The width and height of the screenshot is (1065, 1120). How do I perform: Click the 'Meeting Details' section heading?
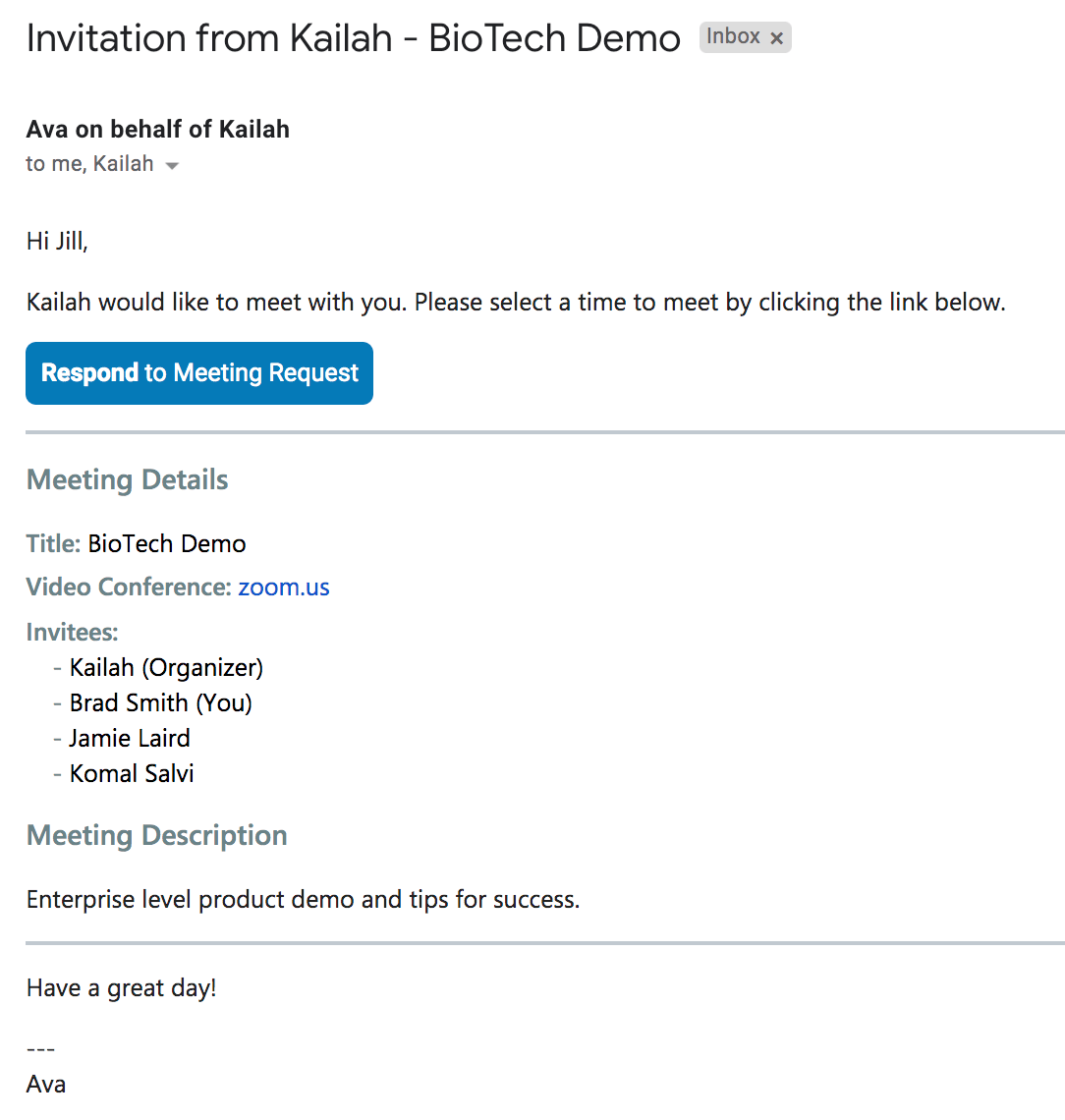tap(127, 480)
